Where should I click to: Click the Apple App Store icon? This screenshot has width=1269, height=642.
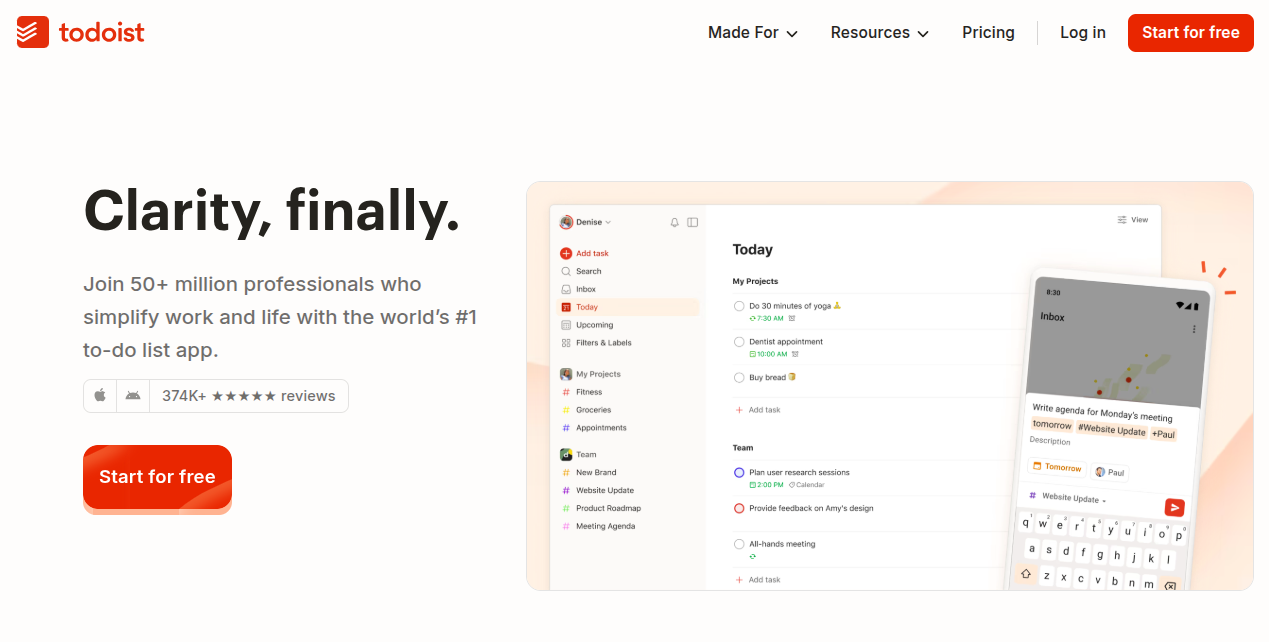click(100, 396)
